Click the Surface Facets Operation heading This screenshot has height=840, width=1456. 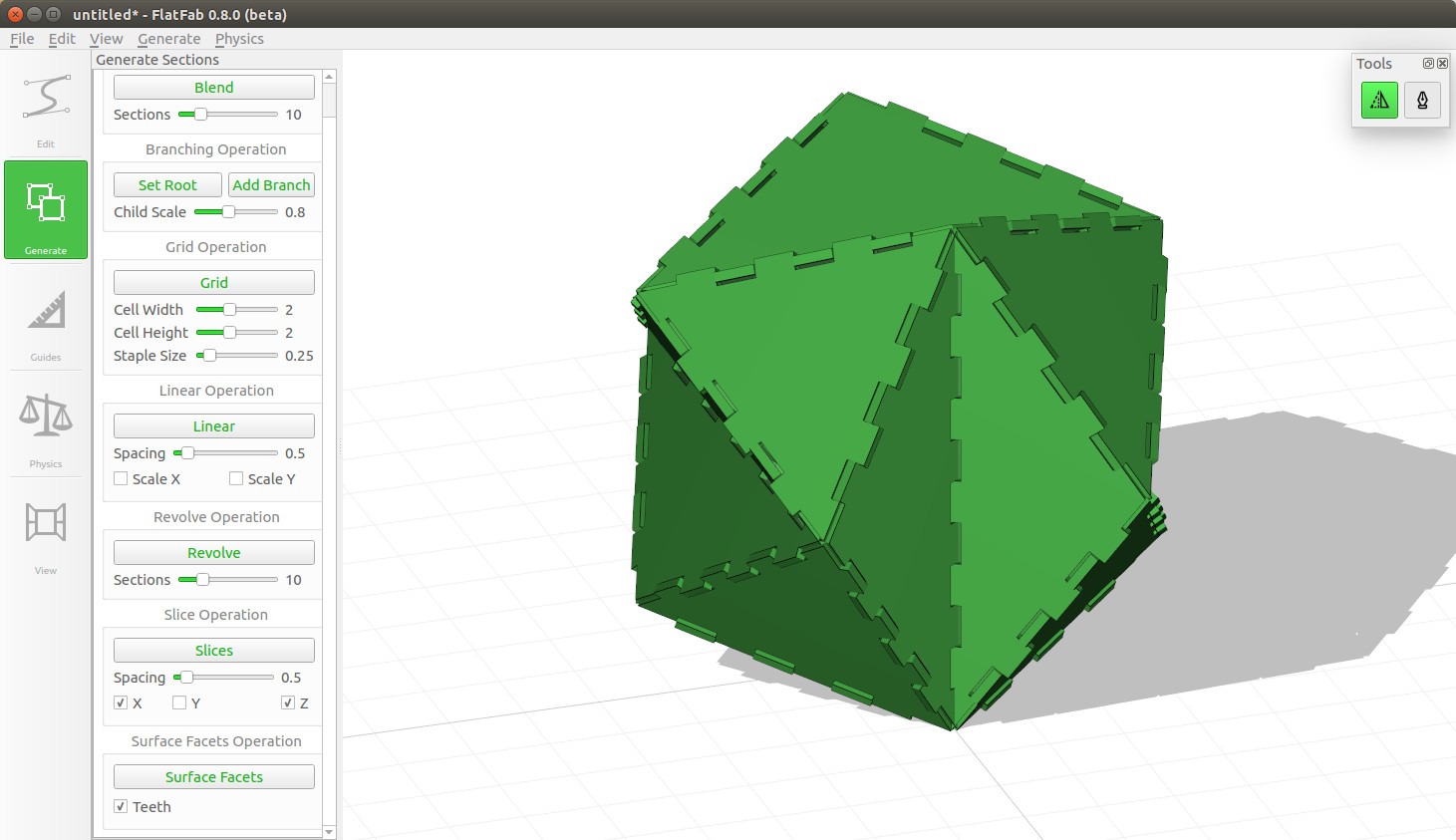(216, 741)
